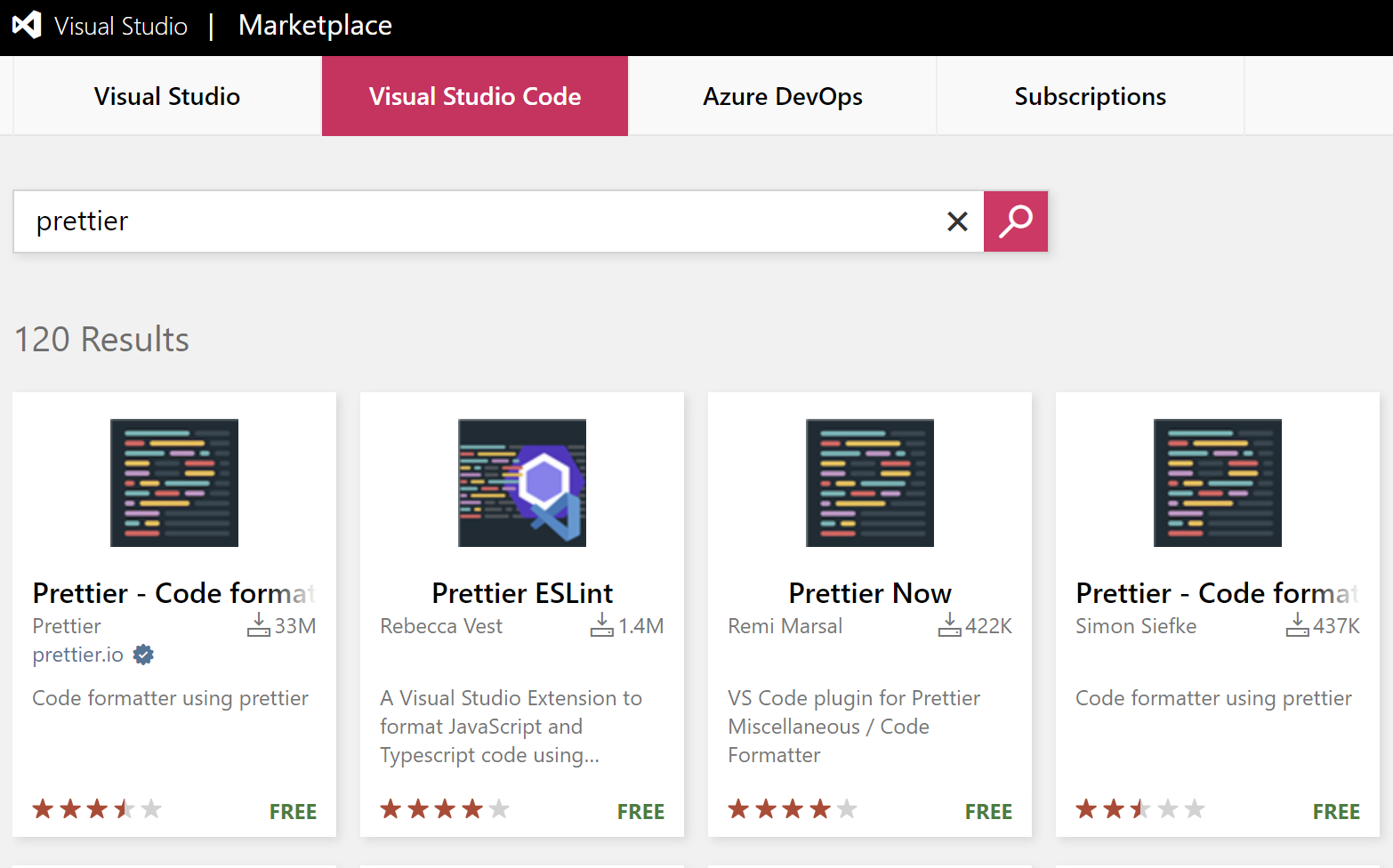
Task: Open the Azure DevOps tab
Action: pyautogui.click(x=783, y=96)
